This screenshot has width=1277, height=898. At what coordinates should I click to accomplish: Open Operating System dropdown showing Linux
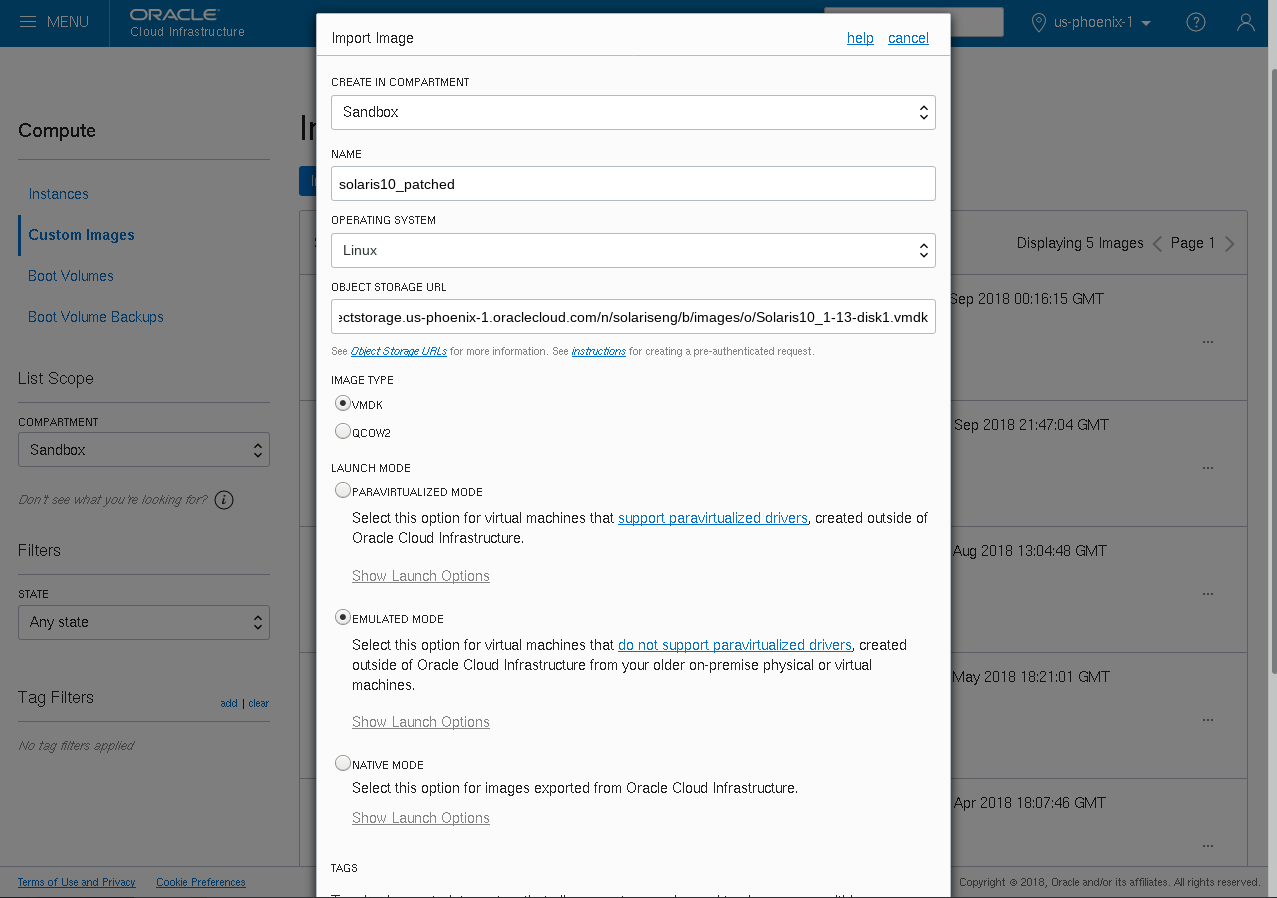pos(633,250)
